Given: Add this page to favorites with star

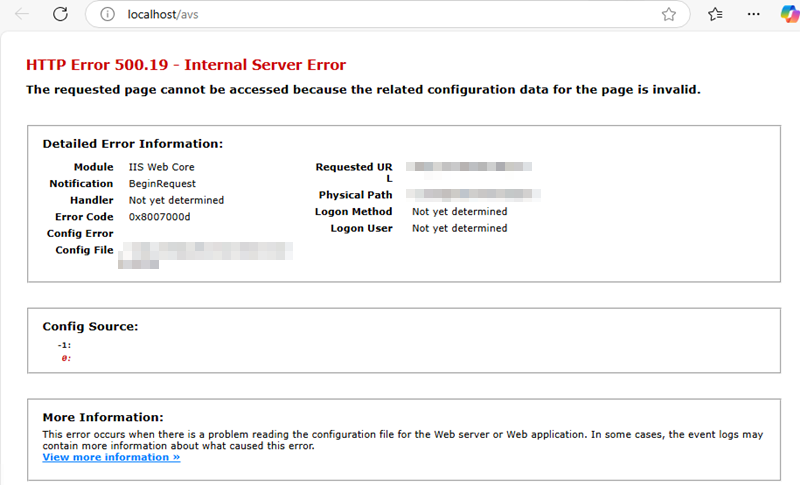Looking at the screenshot, I should click(x=669, y=15).
